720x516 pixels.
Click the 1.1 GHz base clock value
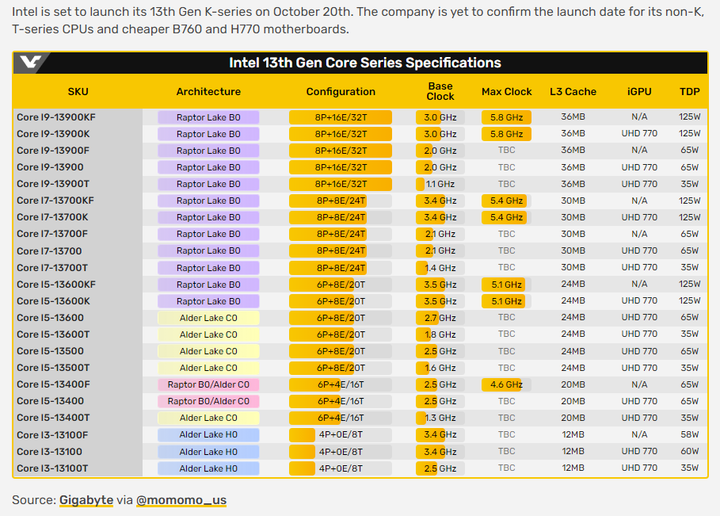pyautogui.click(x=440, y=184)
